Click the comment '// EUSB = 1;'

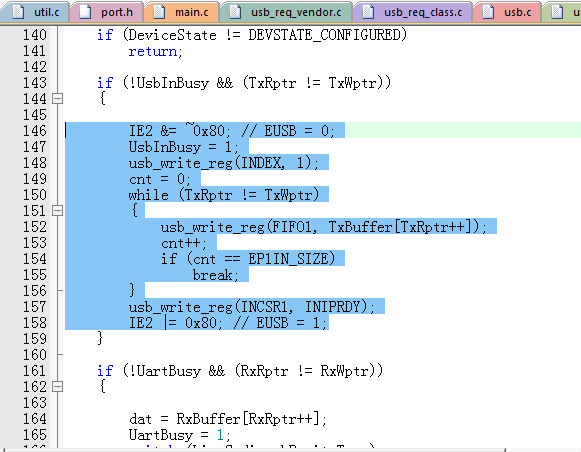pos(280,323)
